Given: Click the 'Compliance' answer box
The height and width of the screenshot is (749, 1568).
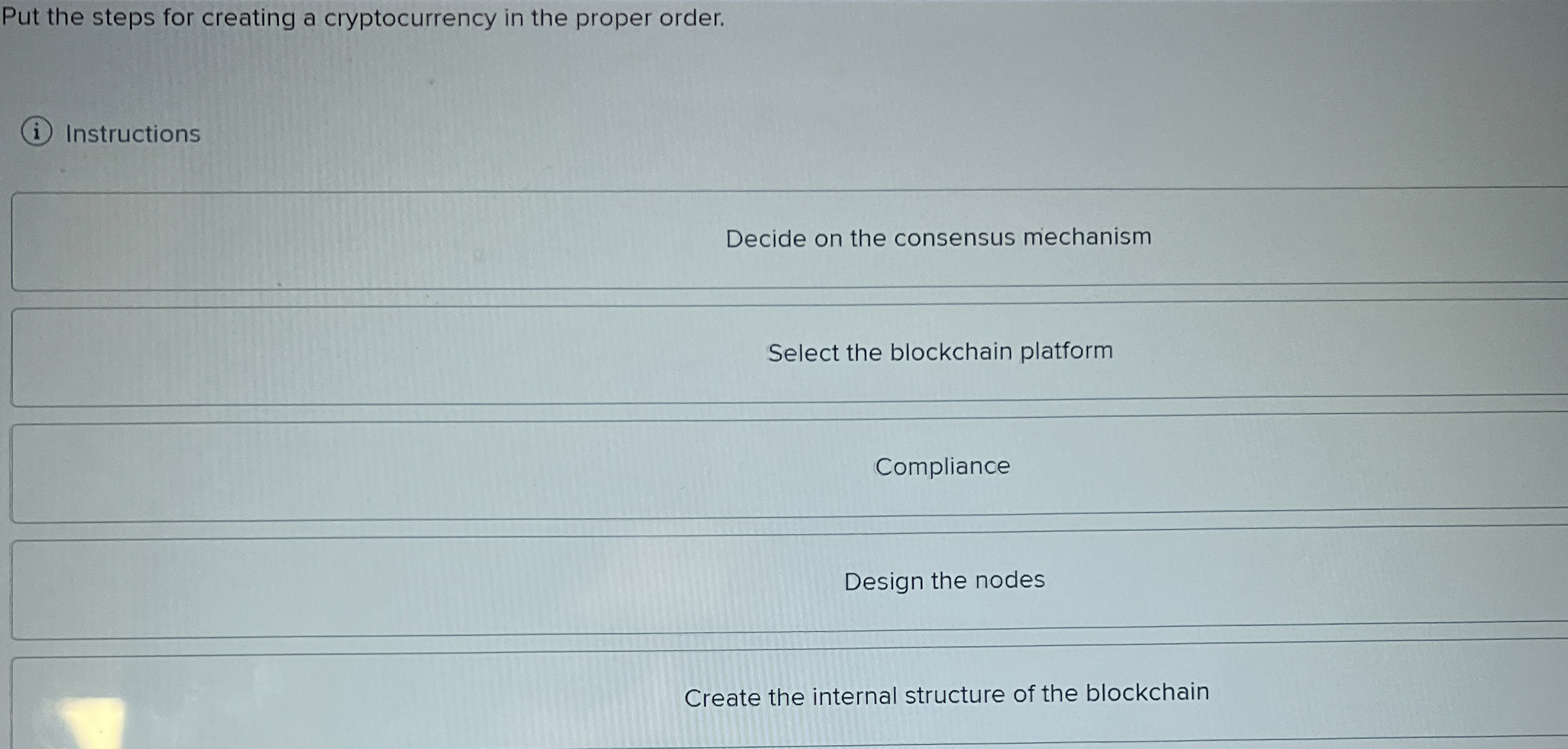Looking at the screenshot, I should (x=942, y=466).
